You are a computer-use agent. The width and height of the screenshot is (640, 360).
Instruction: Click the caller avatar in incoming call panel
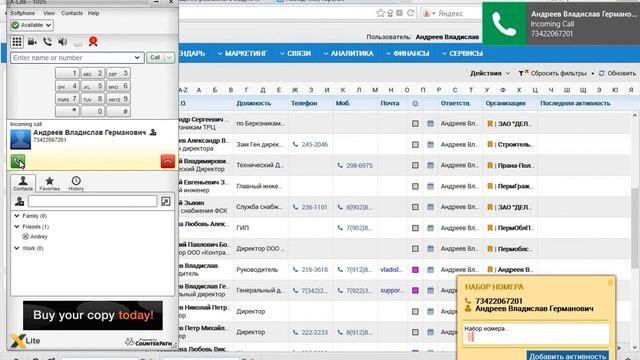[20, 139]
